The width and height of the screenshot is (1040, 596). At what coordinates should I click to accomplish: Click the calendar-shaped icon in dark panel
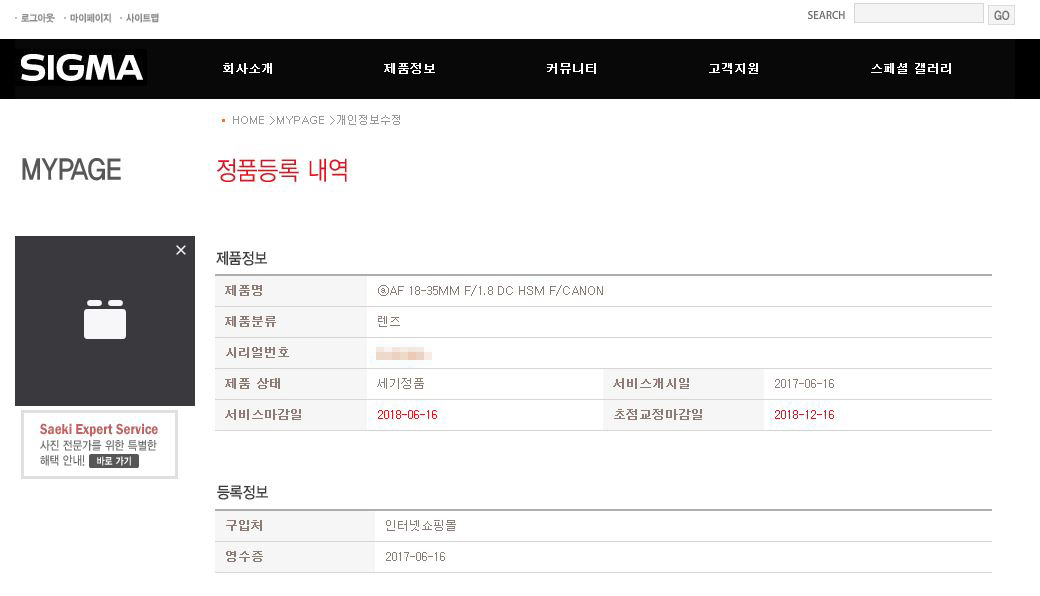105,319
